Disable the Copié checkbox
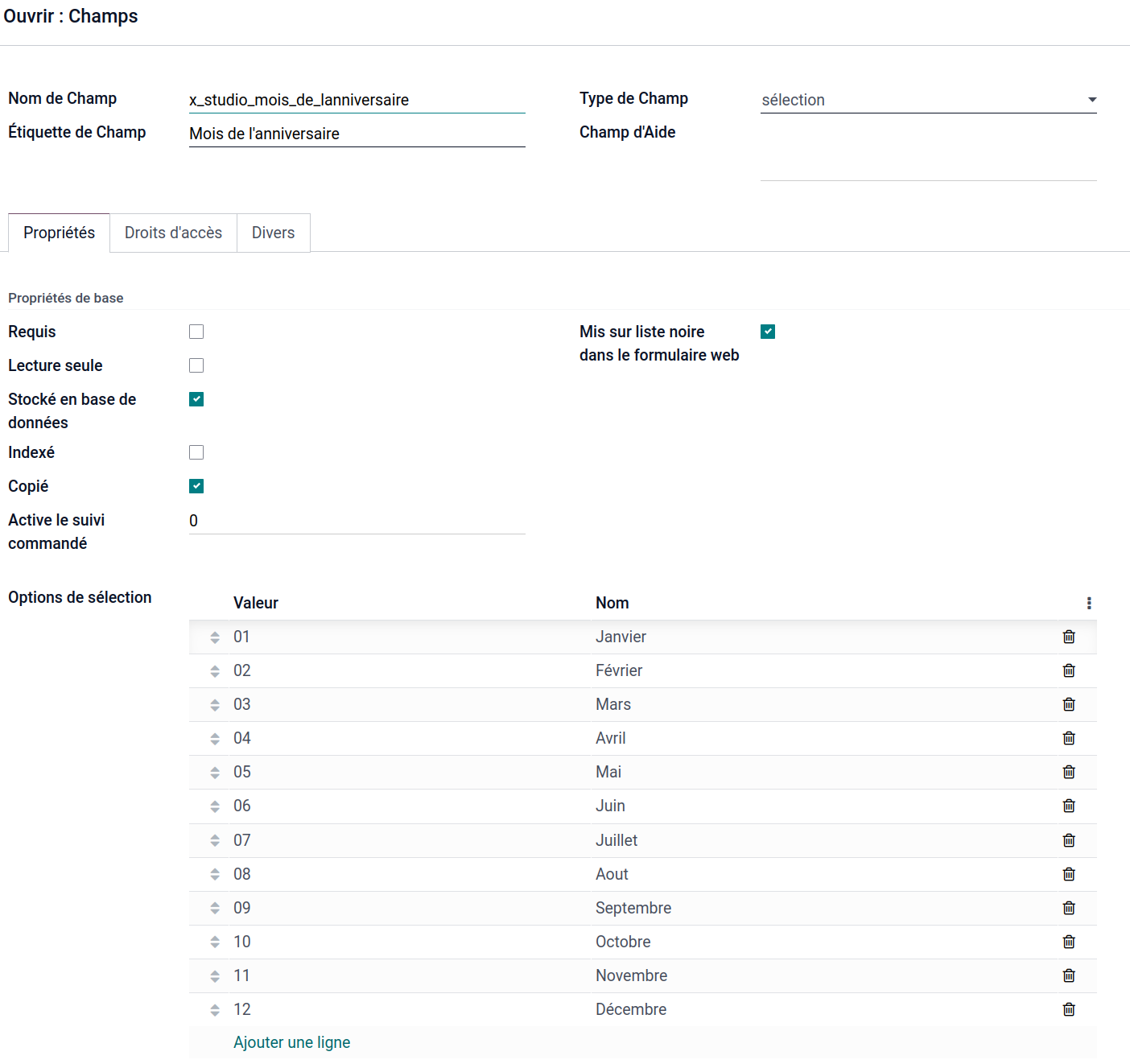Viewport: 1130px width, 1064px height. (196, 486)
